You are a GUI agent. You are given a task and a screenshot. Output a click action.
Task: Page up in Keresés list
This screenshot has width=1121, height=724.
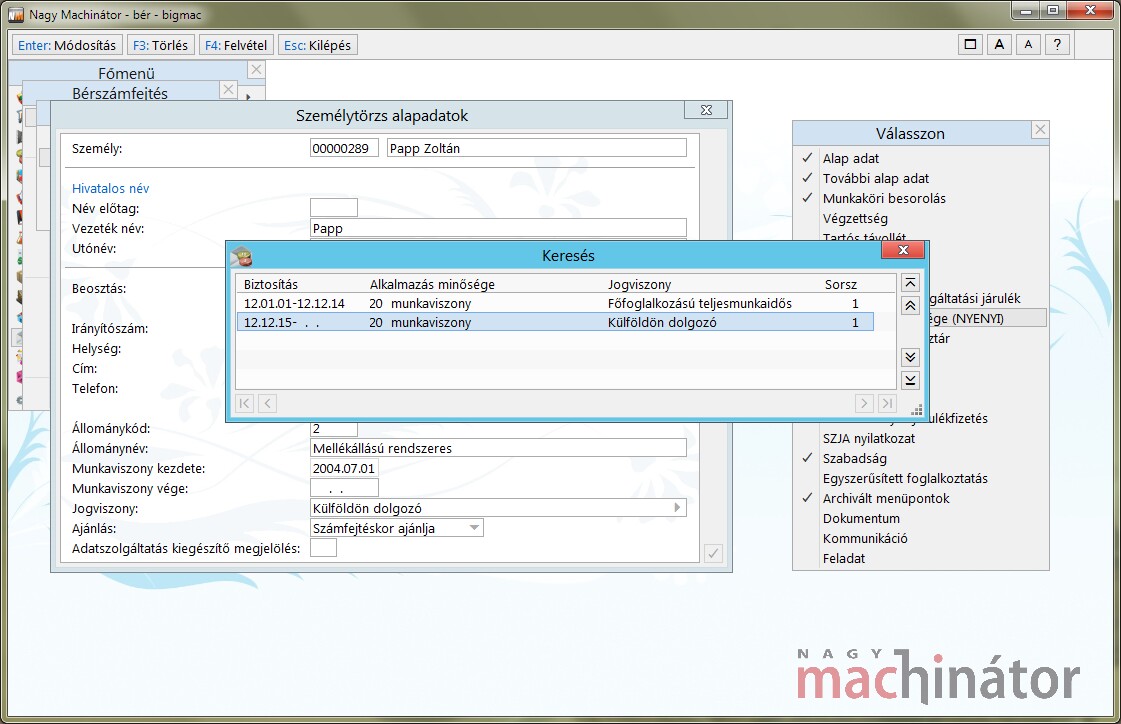[910, 306]
